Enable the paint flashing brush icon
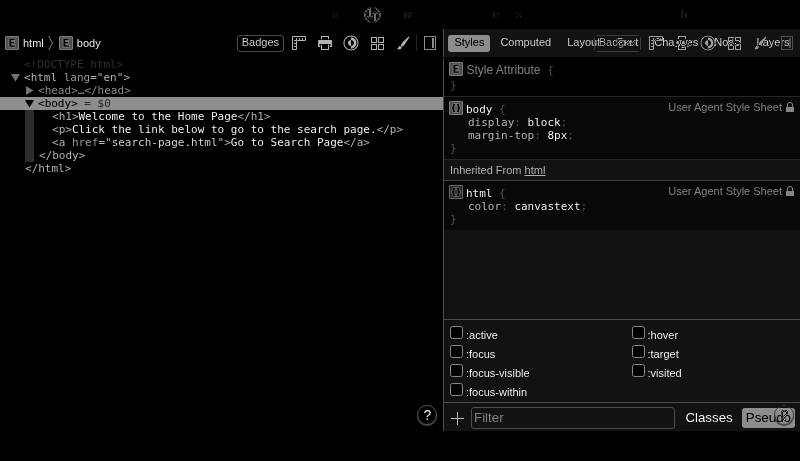 403,43
